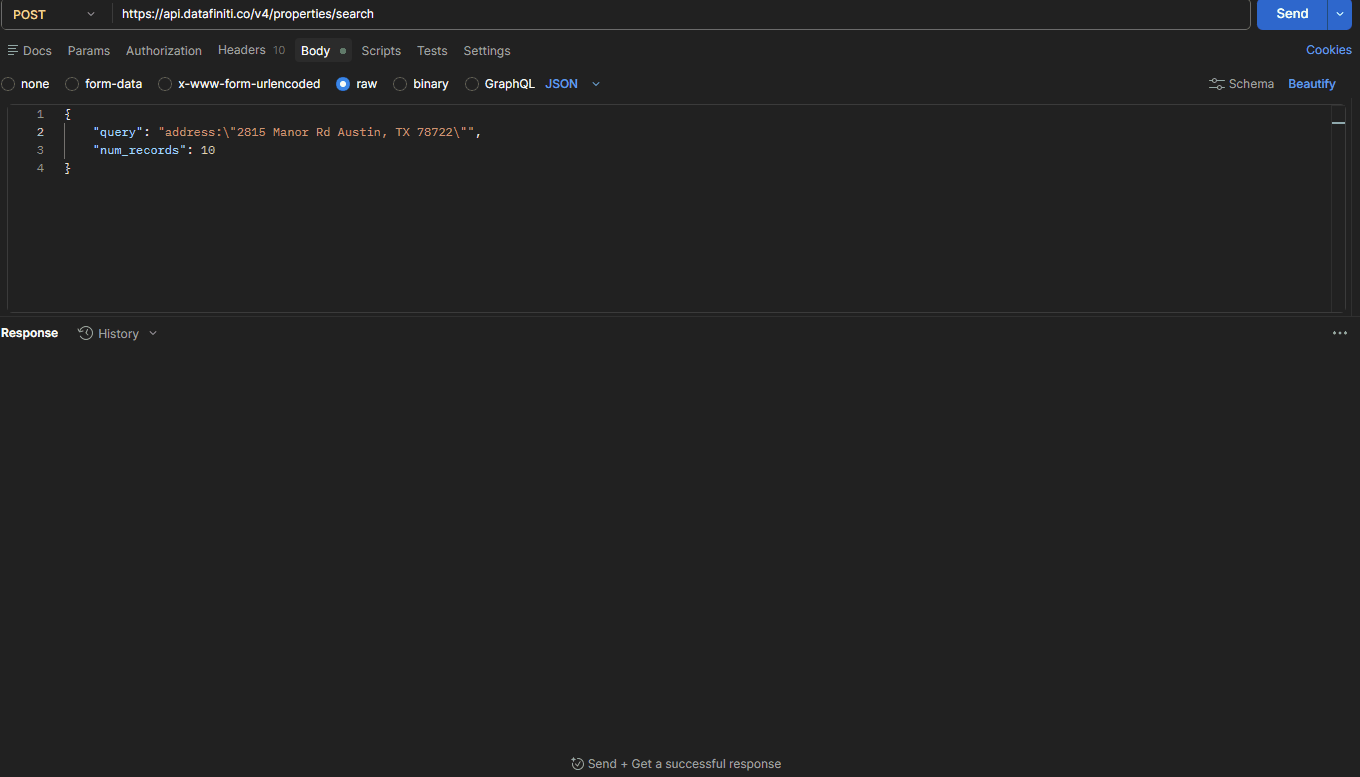This screenshot has width=1360, height=777.
Task: Click "Send + Get a successful response" hint
Action: click(676, 764)
